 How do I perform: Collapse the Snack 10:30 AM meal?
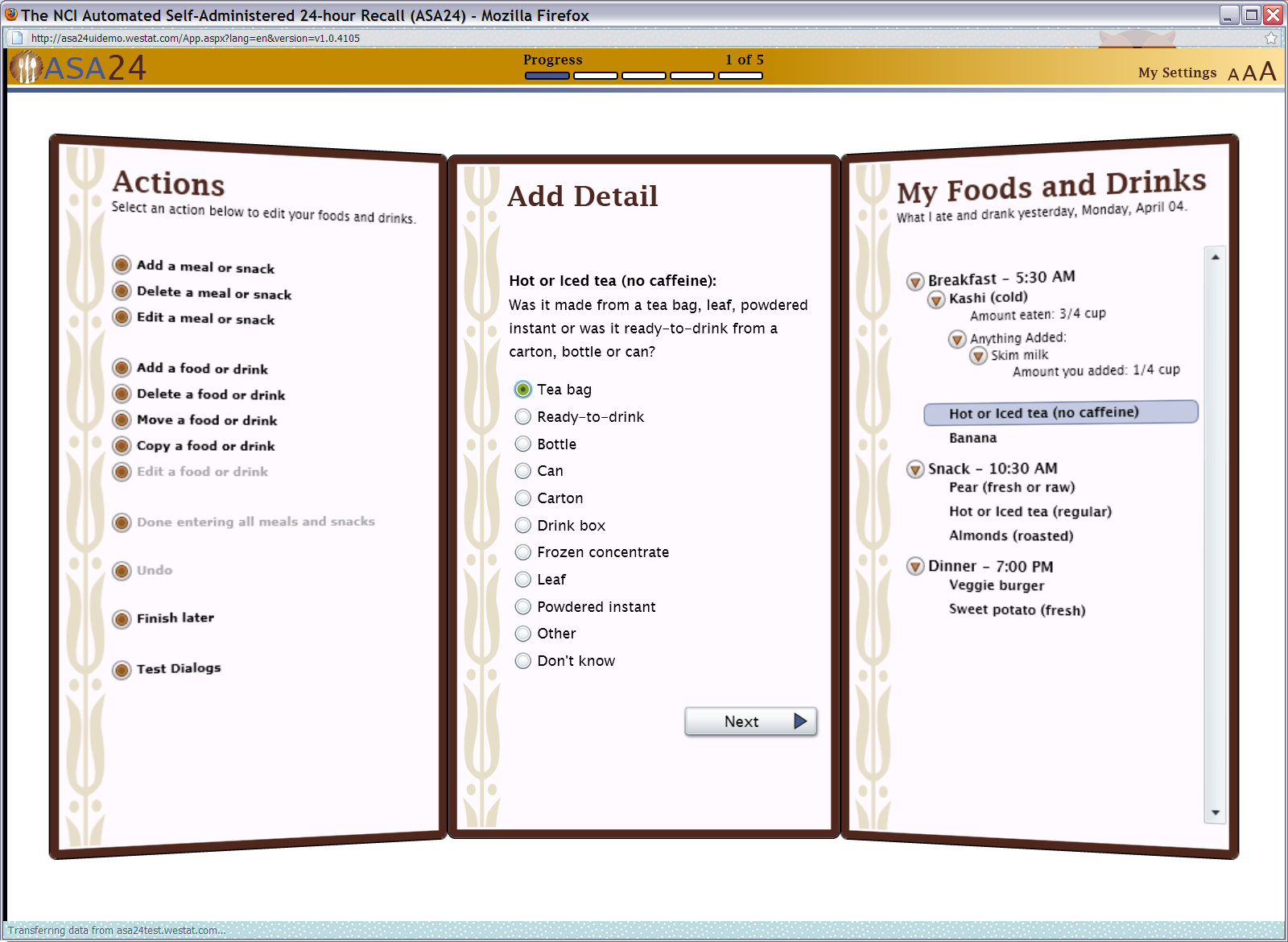tap(915, 469)
